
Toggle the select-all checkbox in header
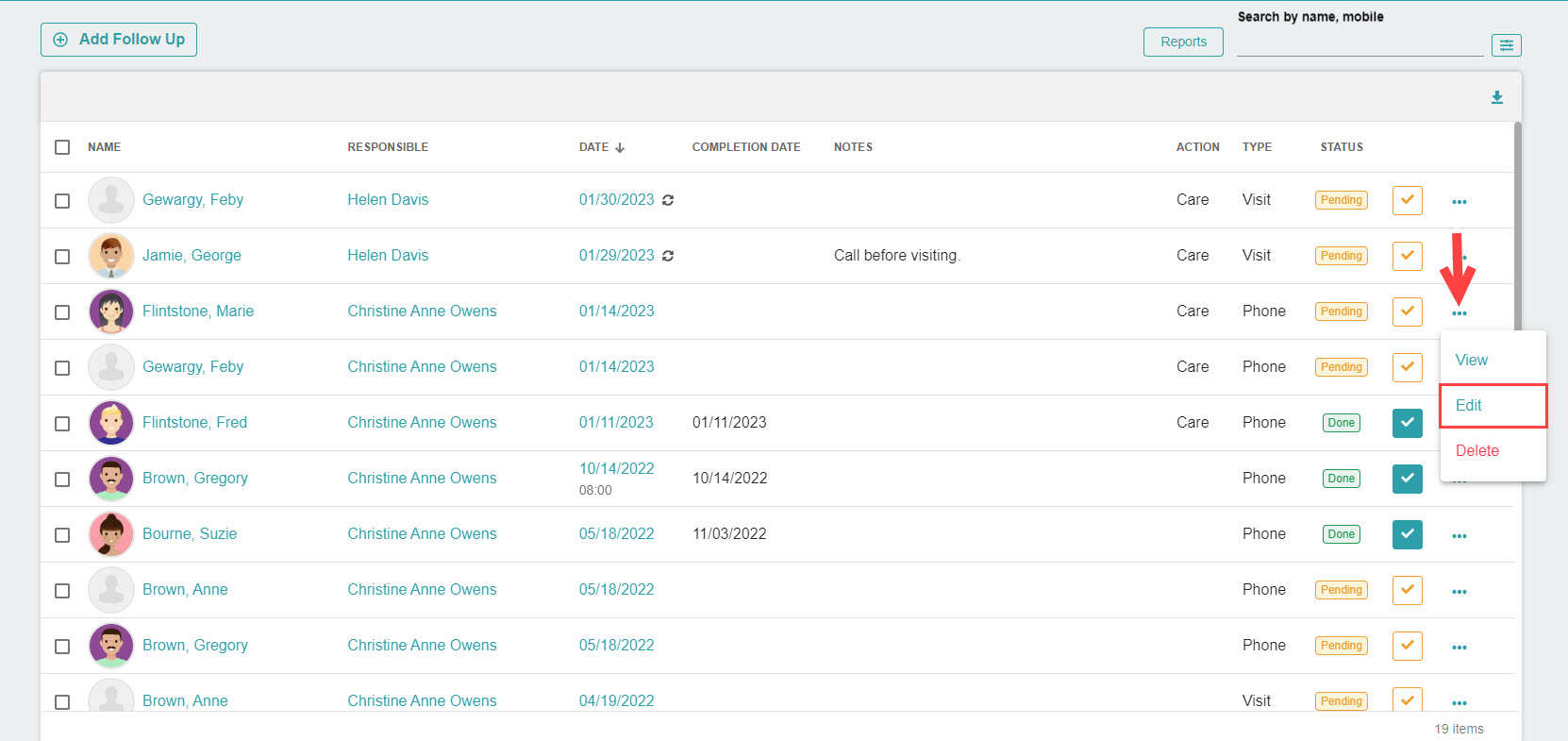(62, 147)
